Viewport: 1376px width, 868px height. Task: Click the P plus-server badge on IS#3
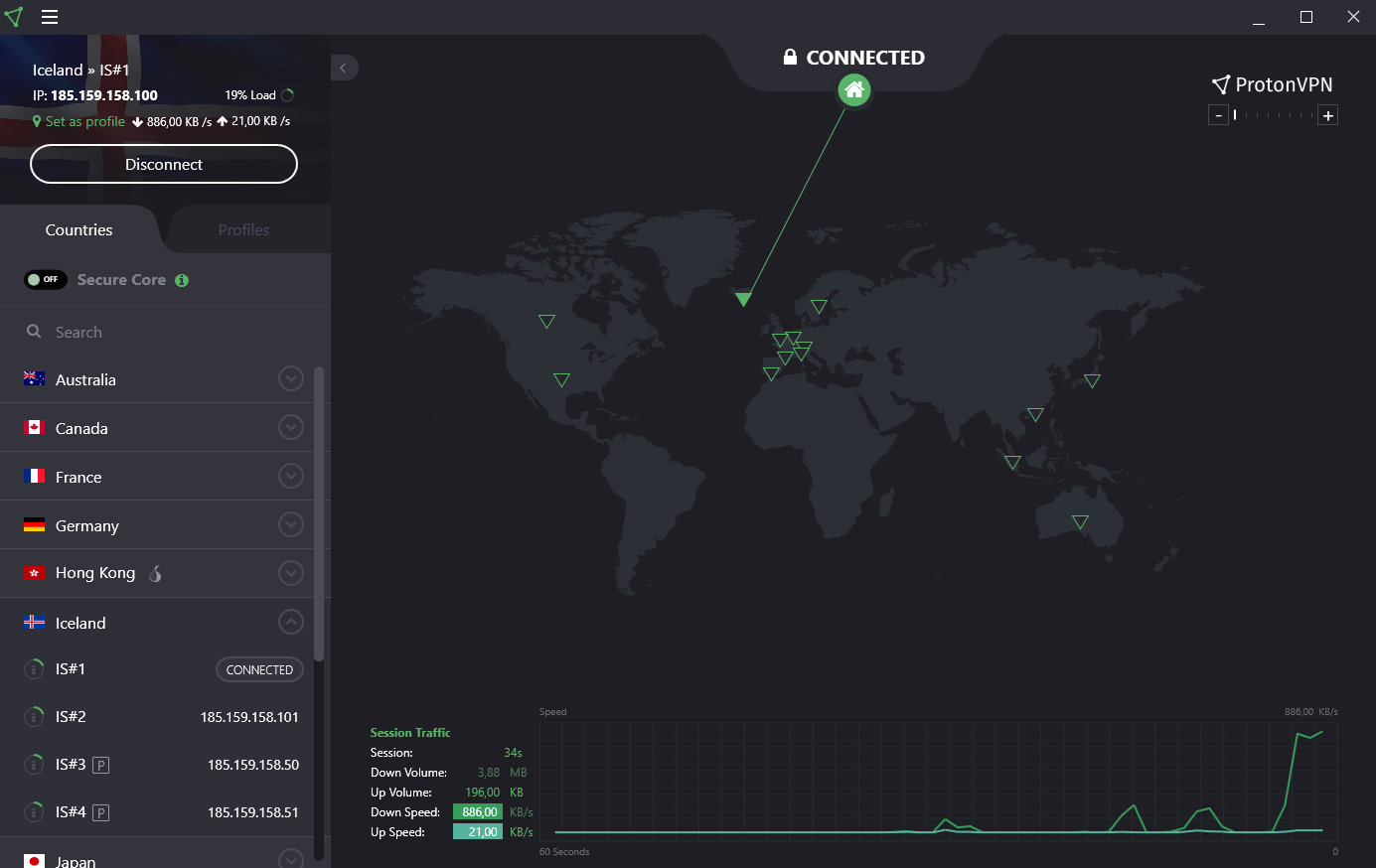tap(100, 766)
